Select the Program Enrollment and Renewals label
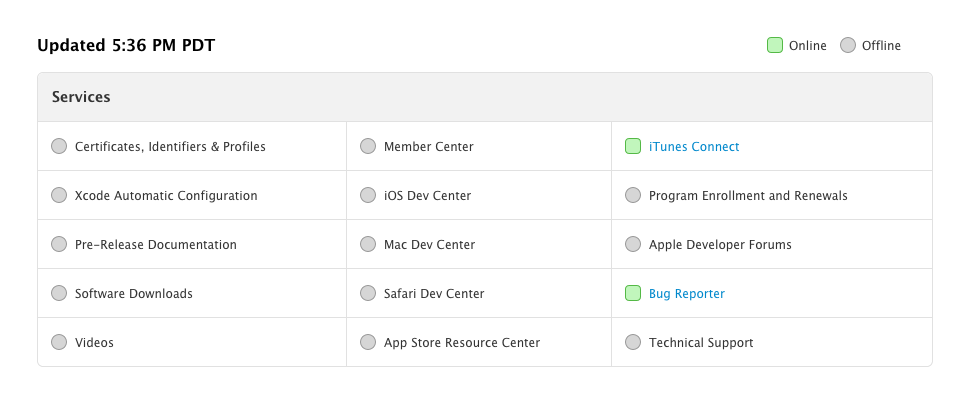The image size is (967, 402). (x=747, y=196)
